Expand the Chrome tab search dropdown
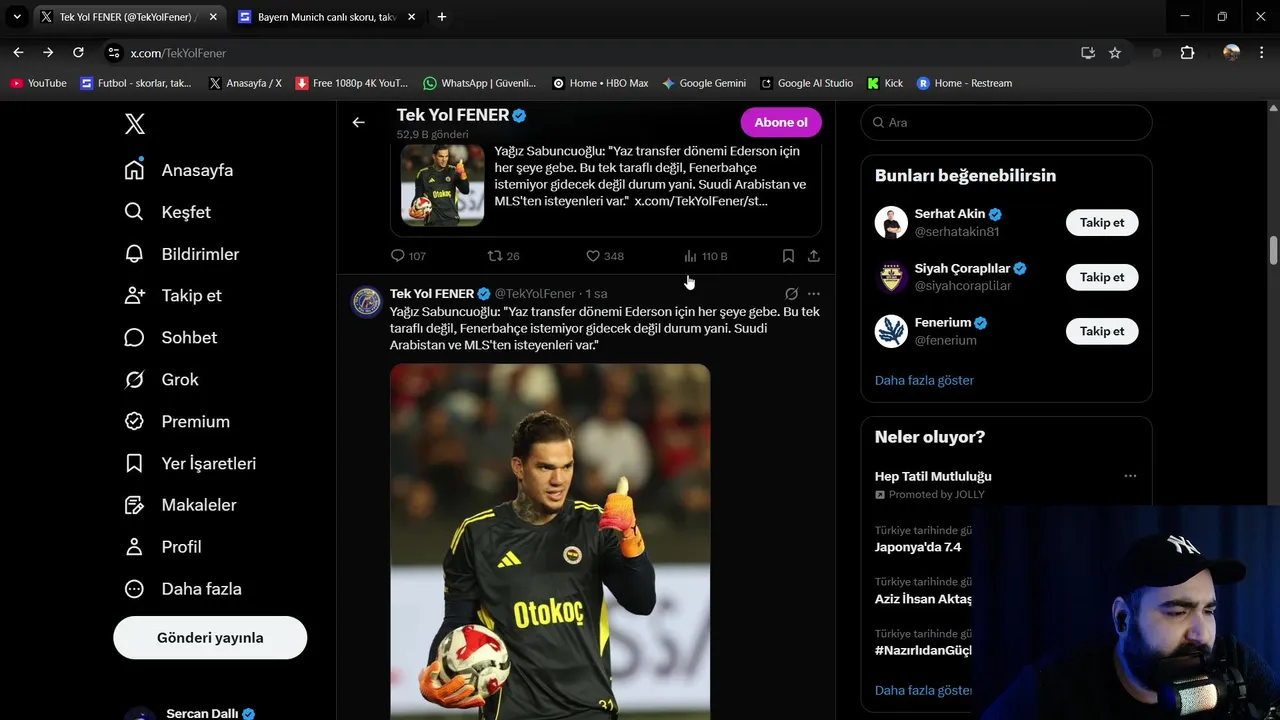The height and width of the screenshot is (720, 1280). pos(17,17)
